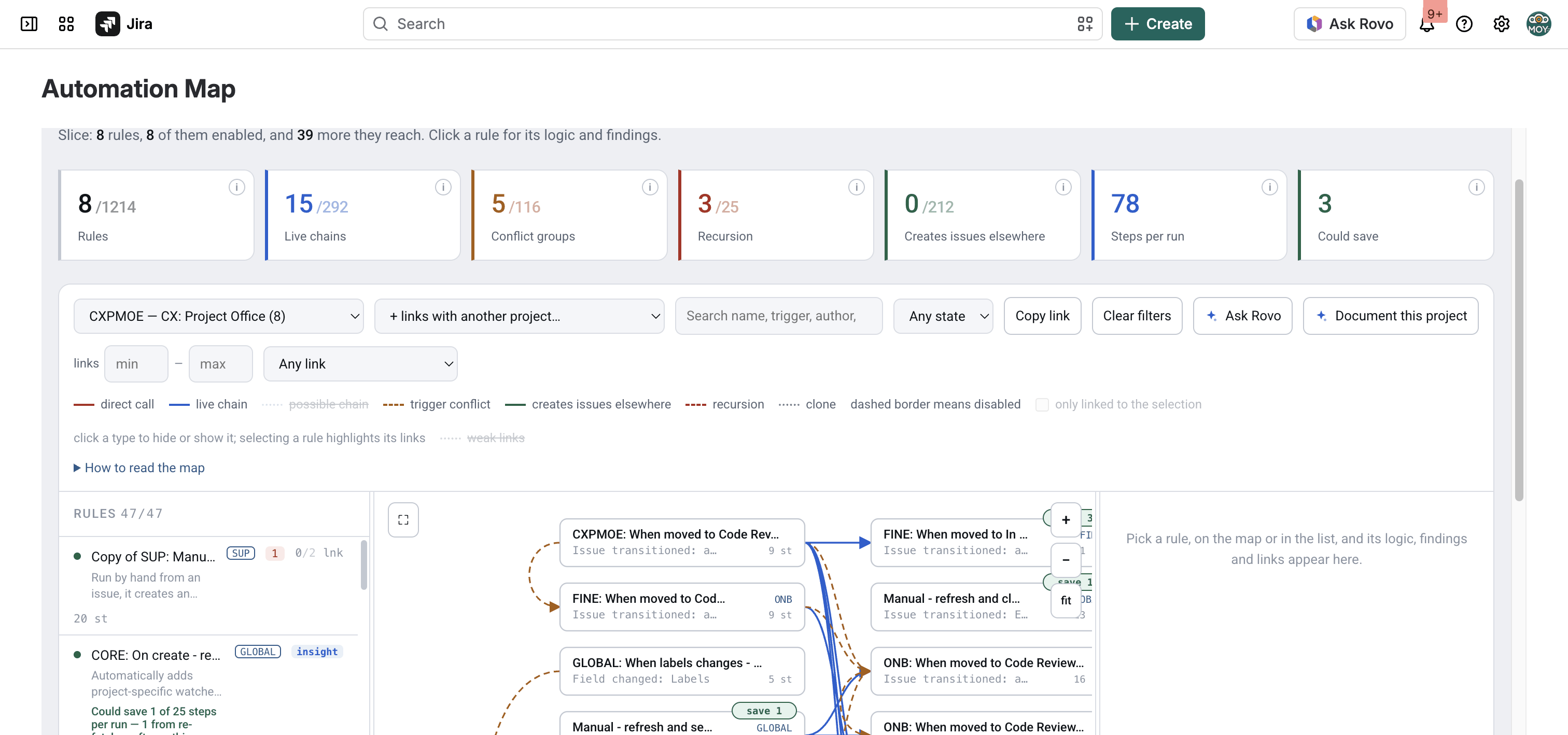Open notifications bell

(1427, 24)
